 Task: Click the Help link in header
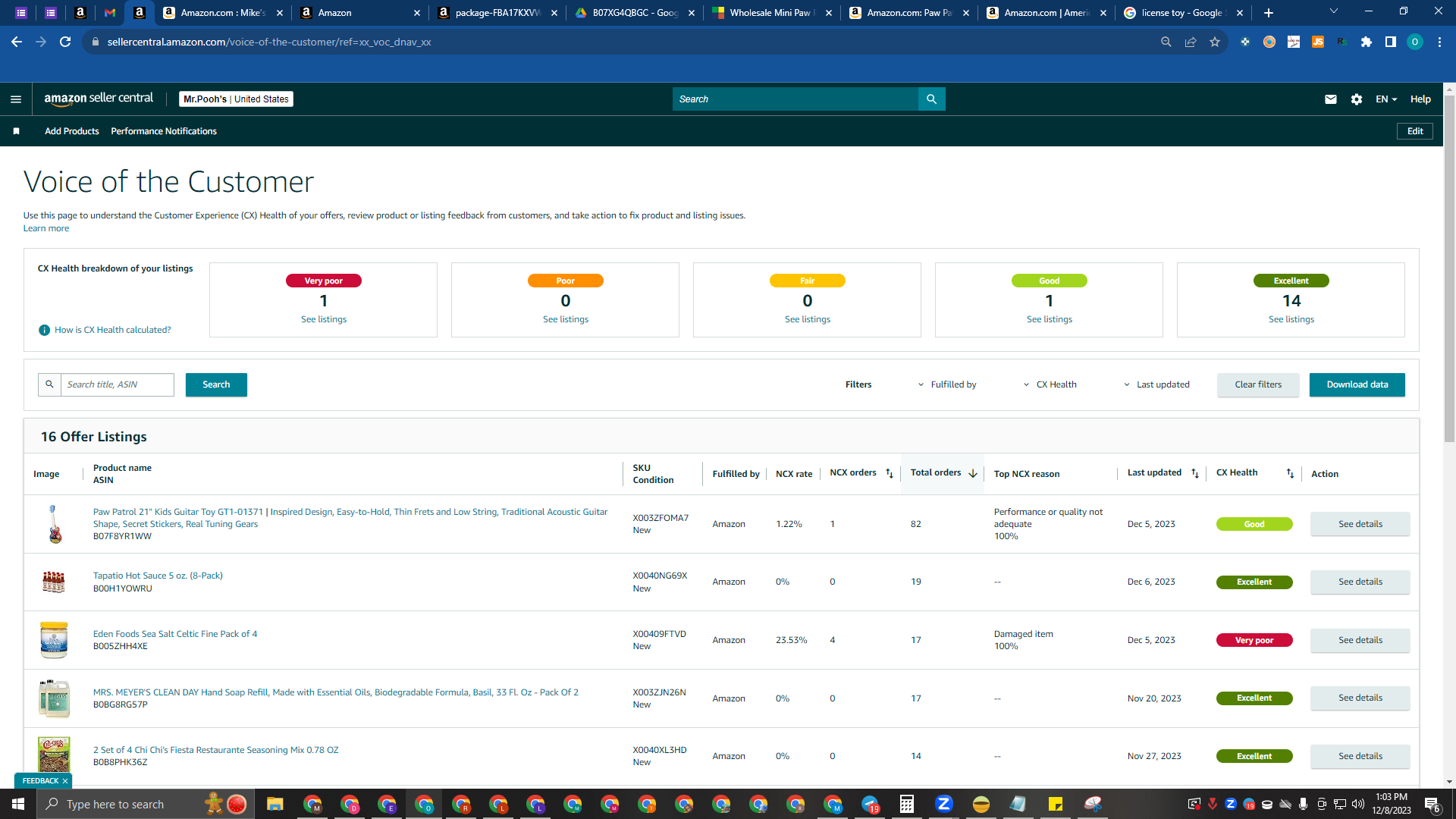(1420, 99)
